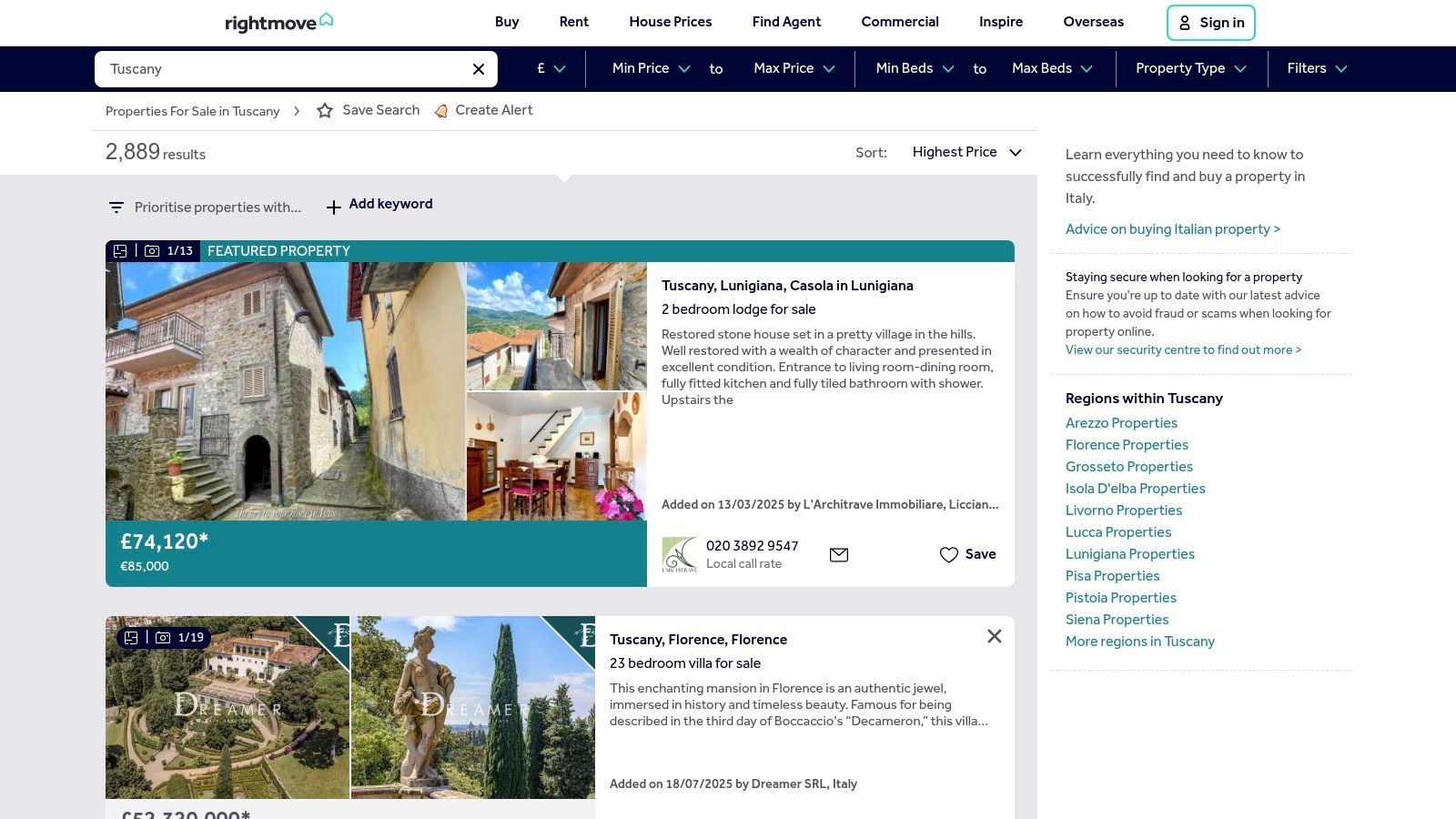Open Pisa Properties link
Viewport: 1456px width, 819px height.
tap(1113, 576)
